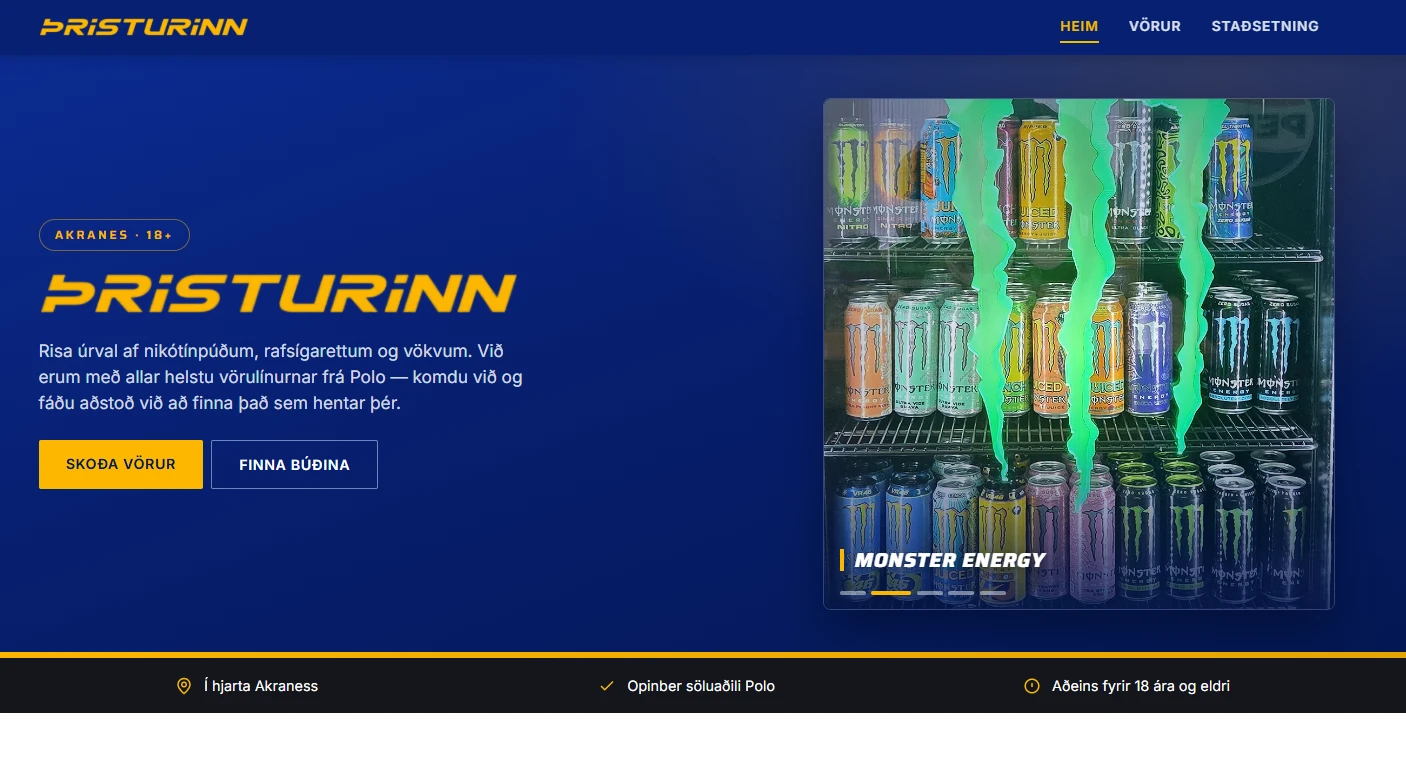Click the Akranes · 18+ badge
Screen dimensions: 1406x784
click(114, 235)
